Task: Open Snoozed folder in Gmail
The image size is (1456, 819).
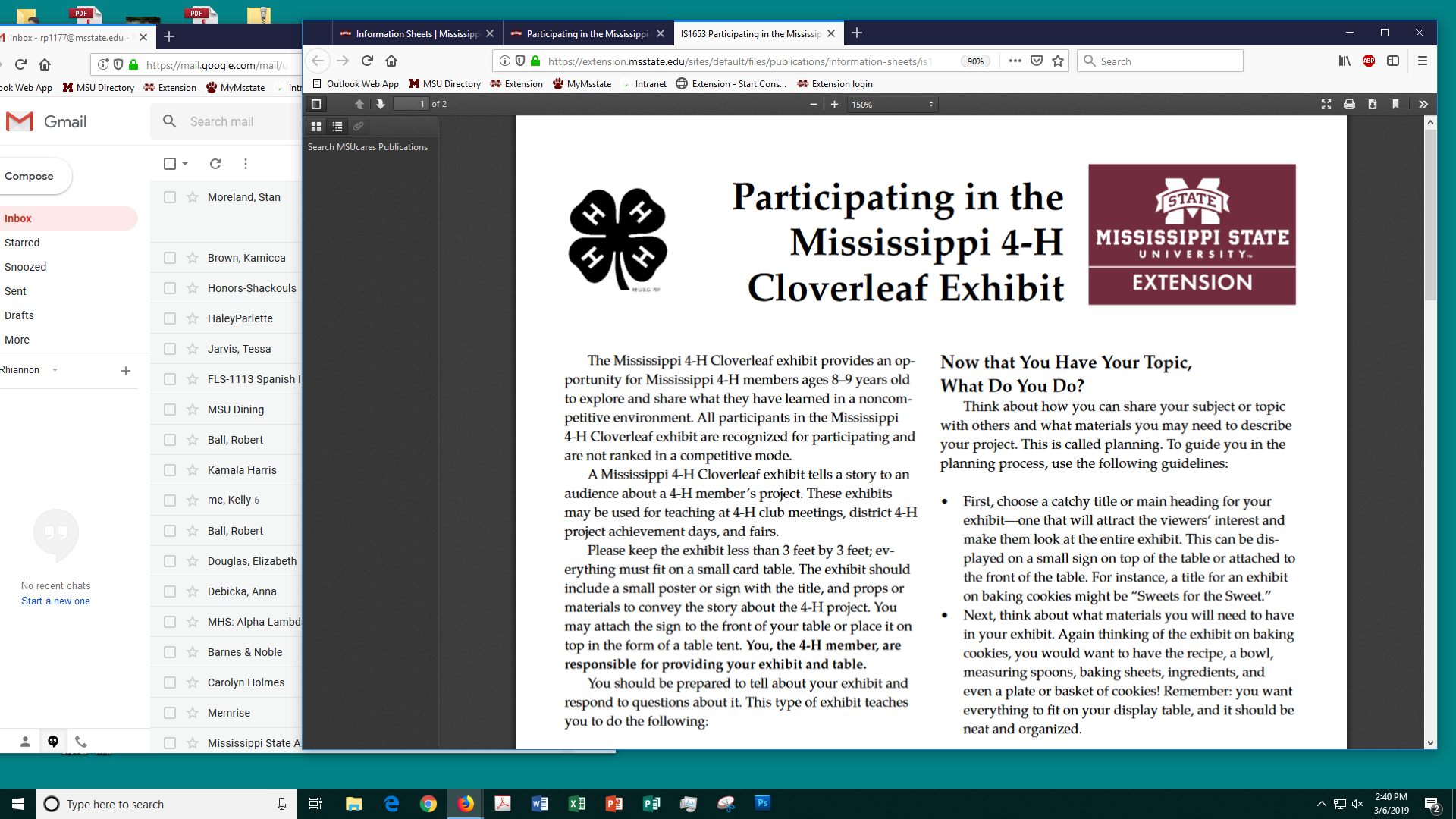Action: [x=25, y=267]
